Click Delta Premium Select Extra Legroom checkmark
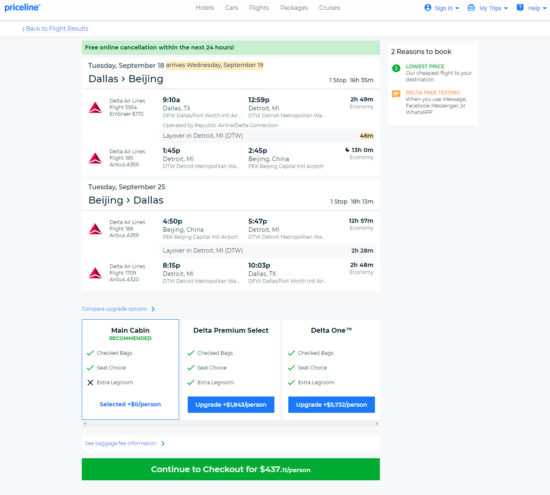Screen dimensions: 550x495 click(x=191, y=382)
